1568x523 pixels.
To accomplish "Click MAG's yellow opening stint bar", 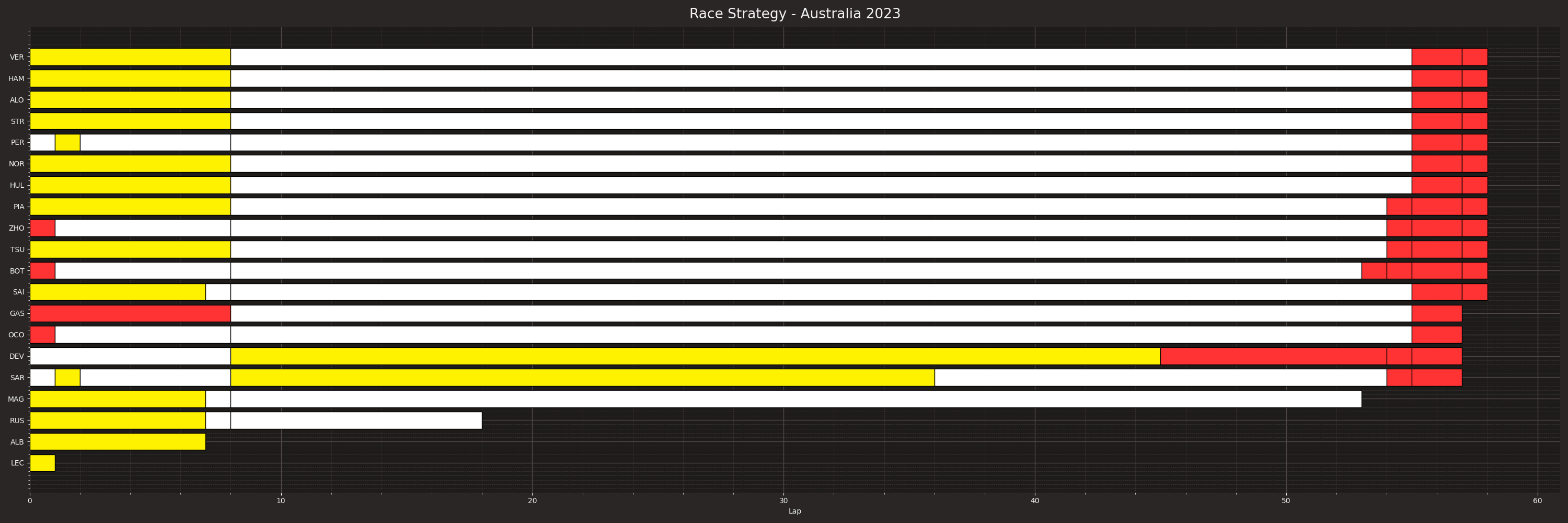I will (118, 400).
